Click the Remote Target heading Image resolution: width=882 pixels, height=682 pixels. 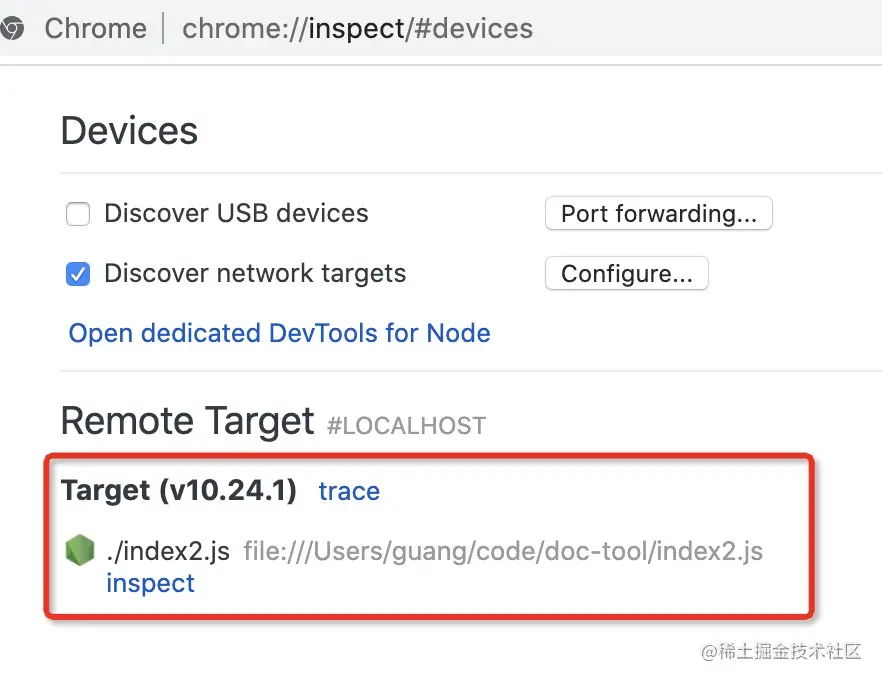coord(187,421)
